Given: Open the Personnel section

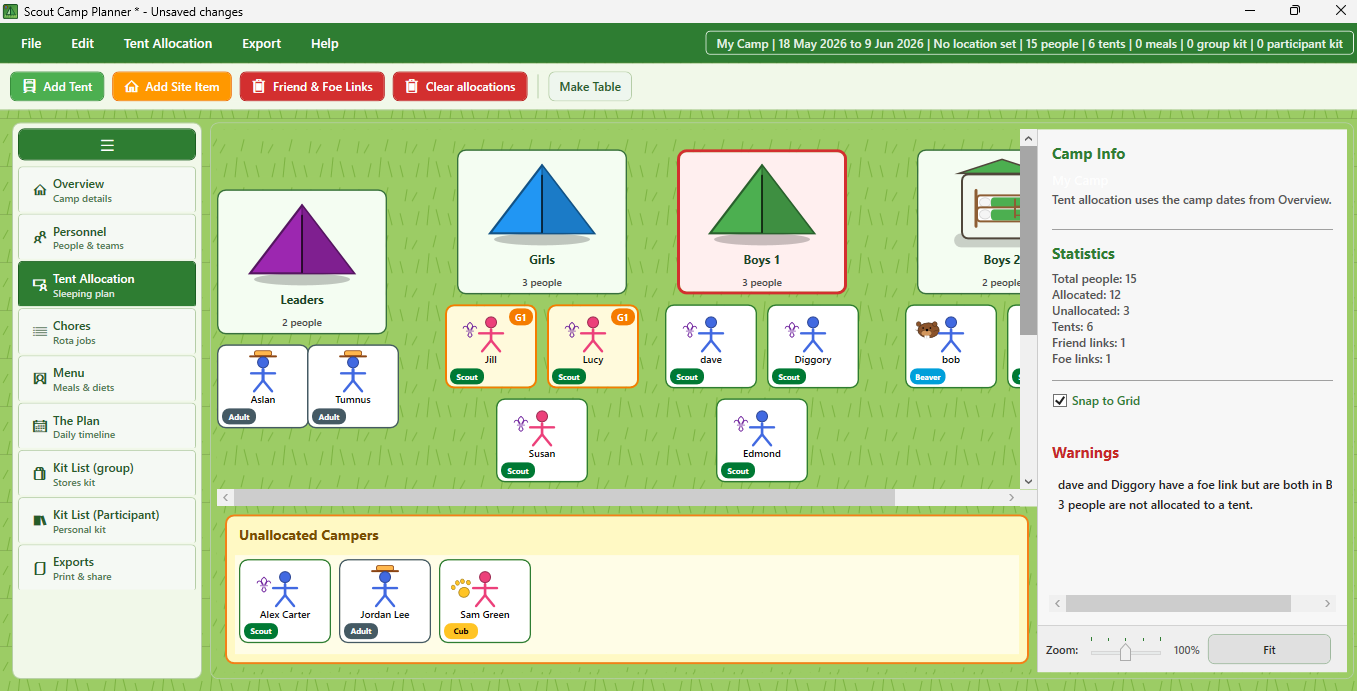Looking at the screenshot, I should [x=107, y=237].
